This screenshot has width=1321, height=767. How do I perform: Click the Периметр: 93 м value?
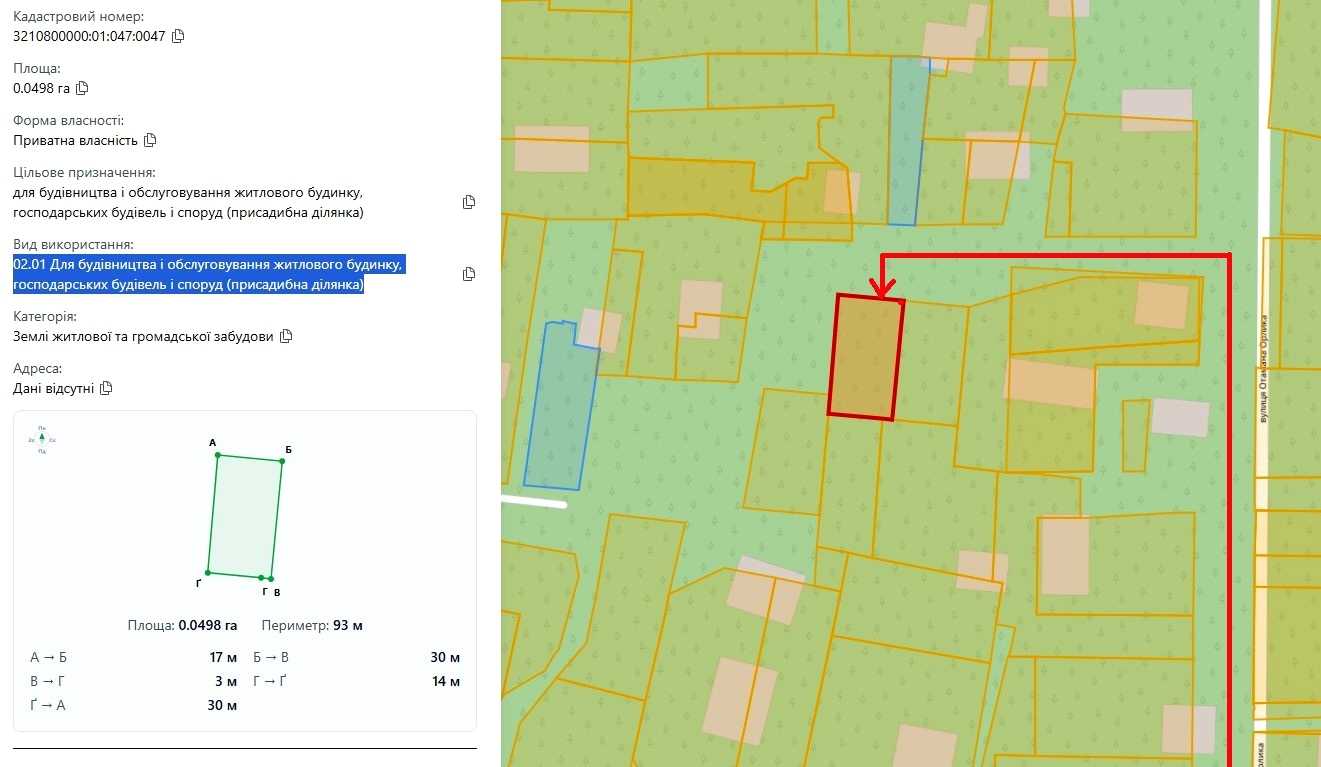pyautogui.click(x=312, y=625)
